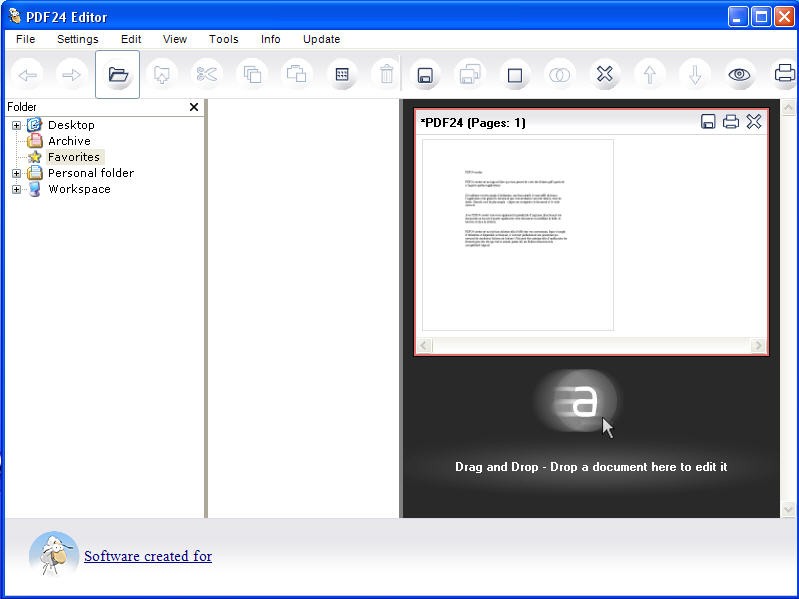Click the import document arrow icon
Screen dimensions: 799x599
162,75
